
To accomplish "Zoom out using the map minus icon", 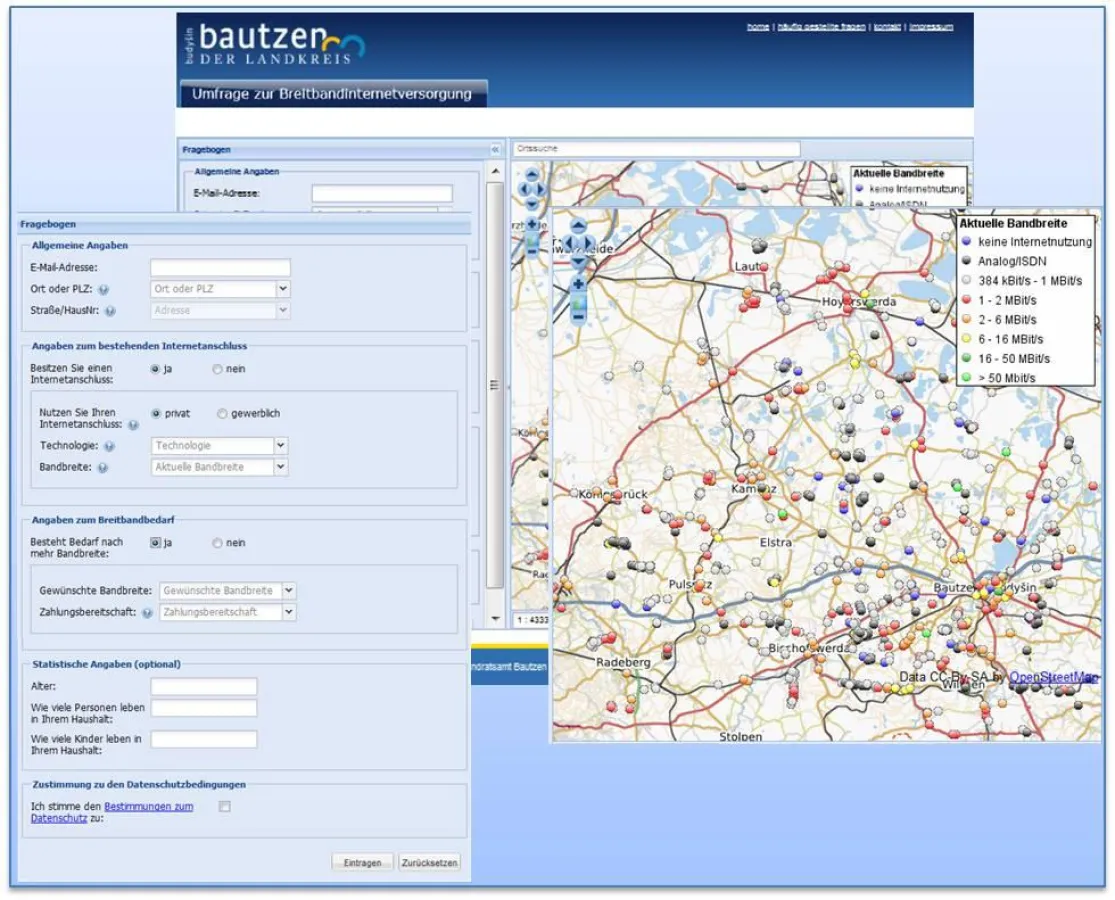I will 578,317.
